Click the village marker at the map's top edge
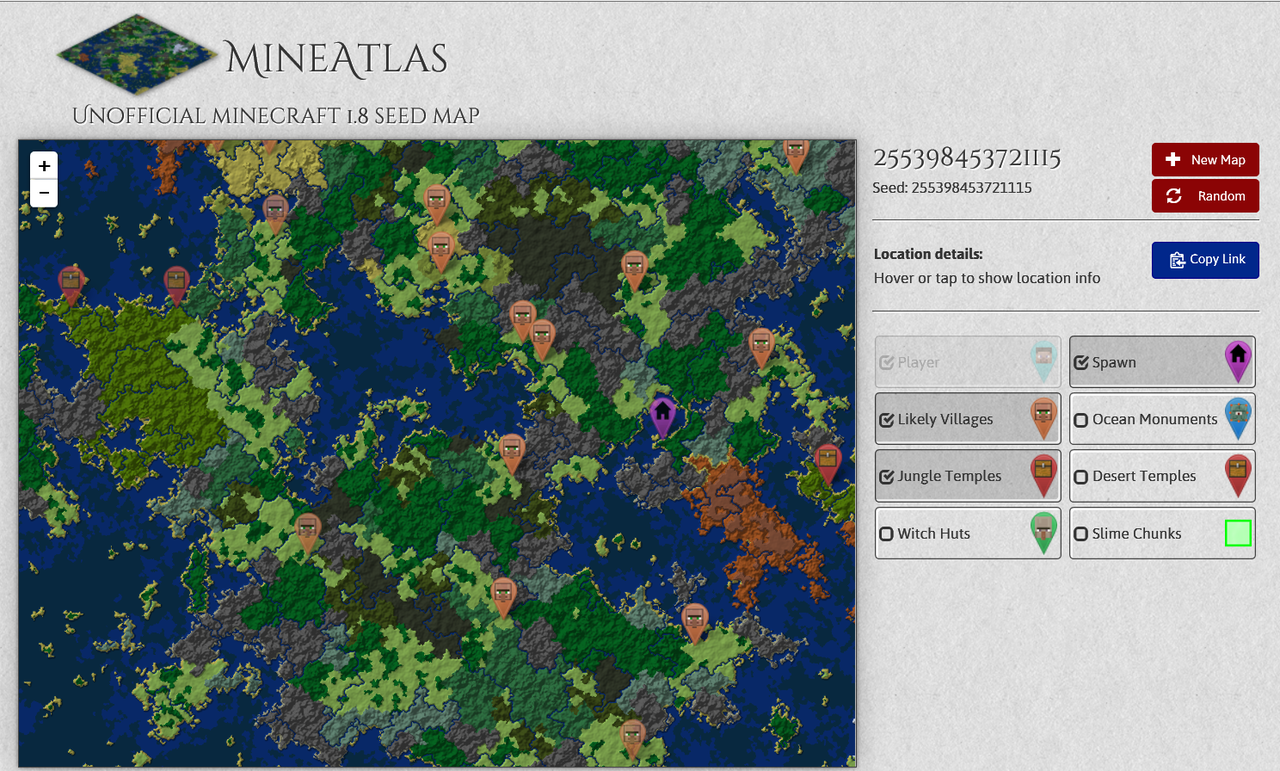The width and height of the screenshot is (1280, 771). point(796,155)
